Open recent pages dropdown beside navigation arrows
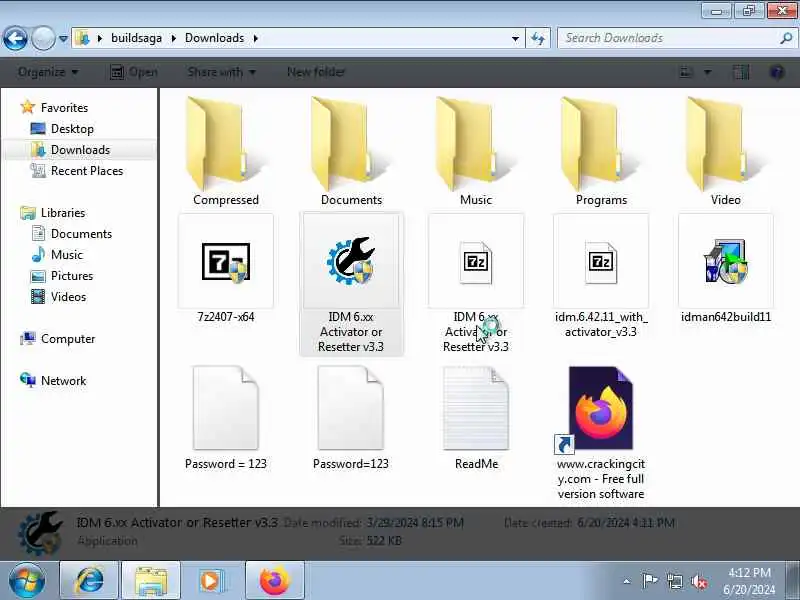The width and height of the screenshot is (800, 600). 63,38
